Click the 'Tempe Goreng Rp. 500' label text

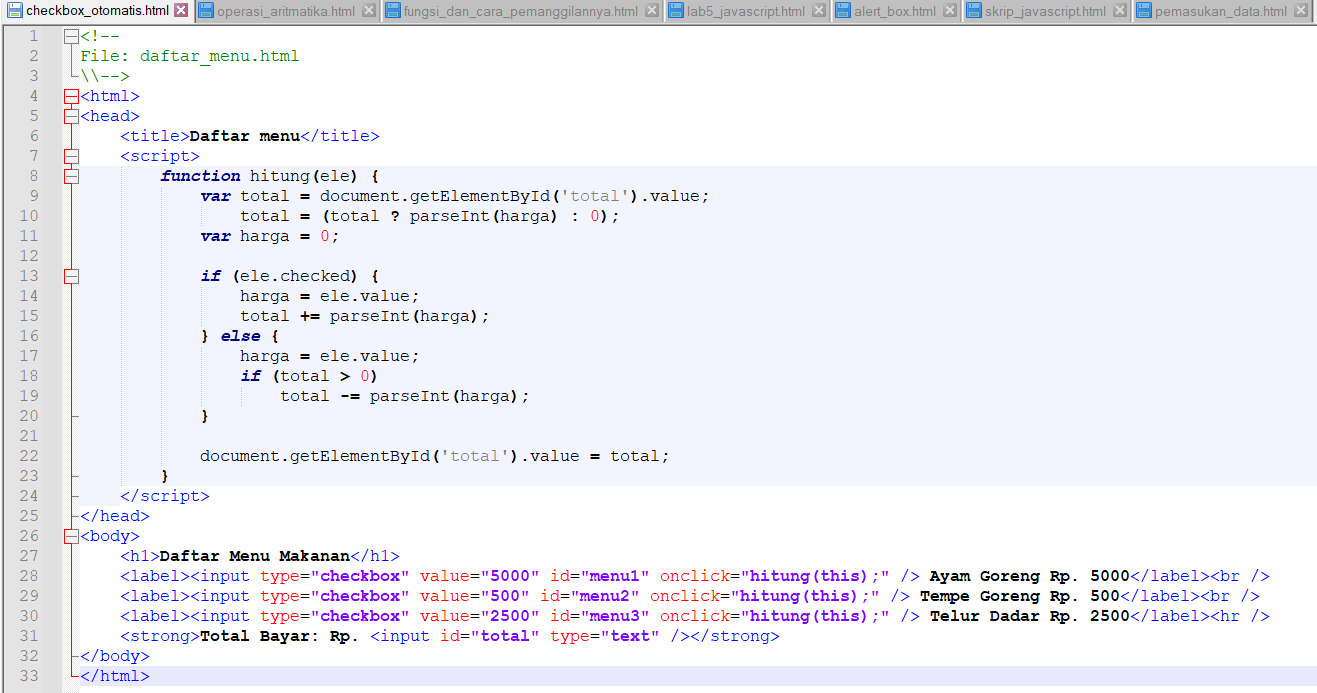(1020, 596)
